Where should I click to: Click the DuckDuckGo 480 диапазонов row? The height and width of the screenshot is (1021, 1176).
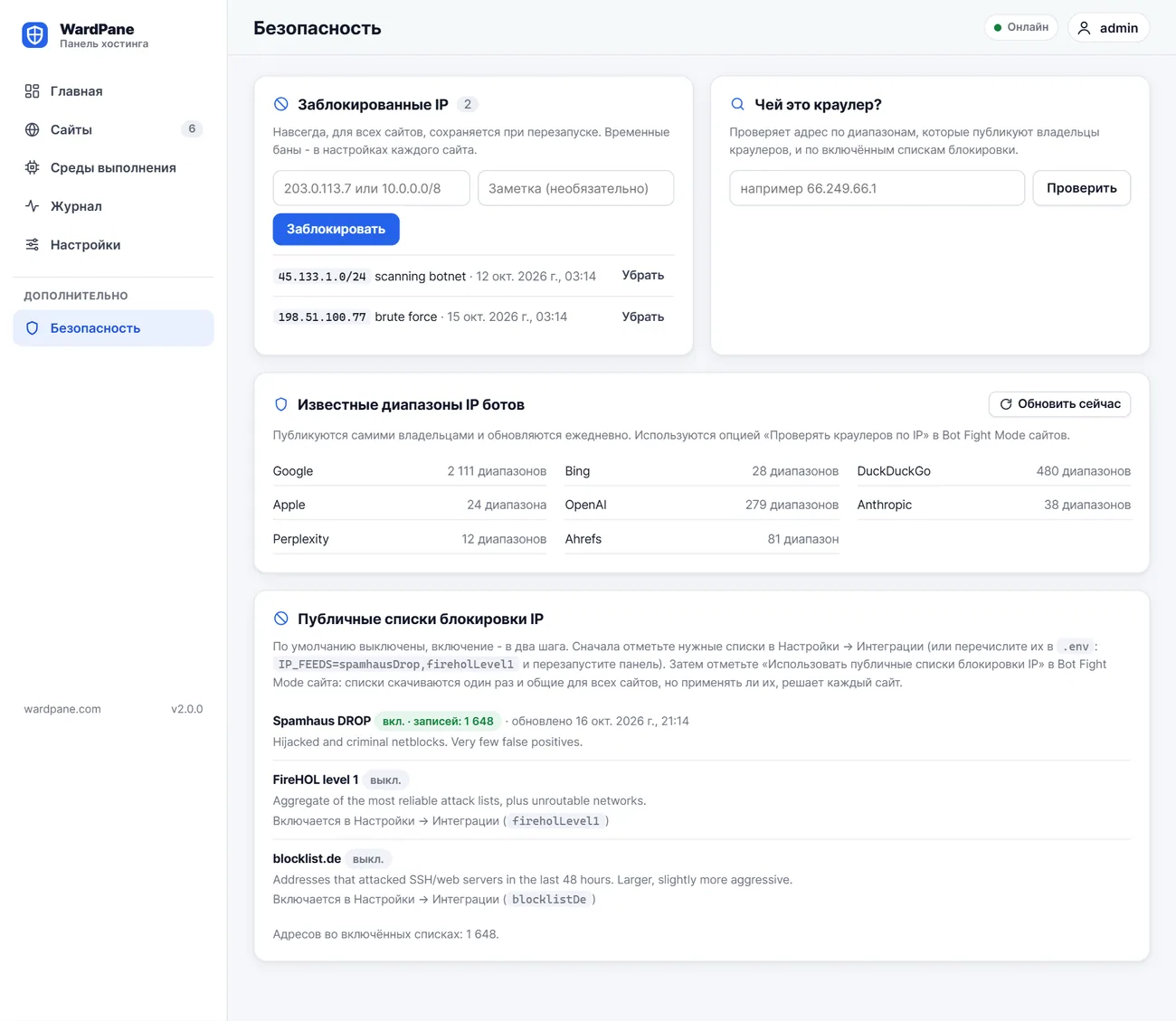(x=994, y=471)
